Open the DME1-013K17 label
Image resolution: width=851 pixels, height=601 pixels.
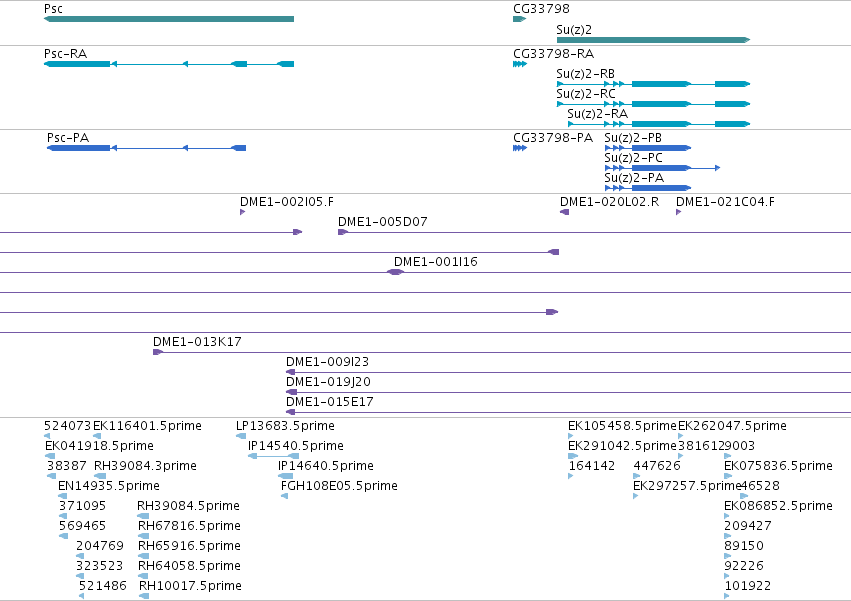[x=197, y=341]
